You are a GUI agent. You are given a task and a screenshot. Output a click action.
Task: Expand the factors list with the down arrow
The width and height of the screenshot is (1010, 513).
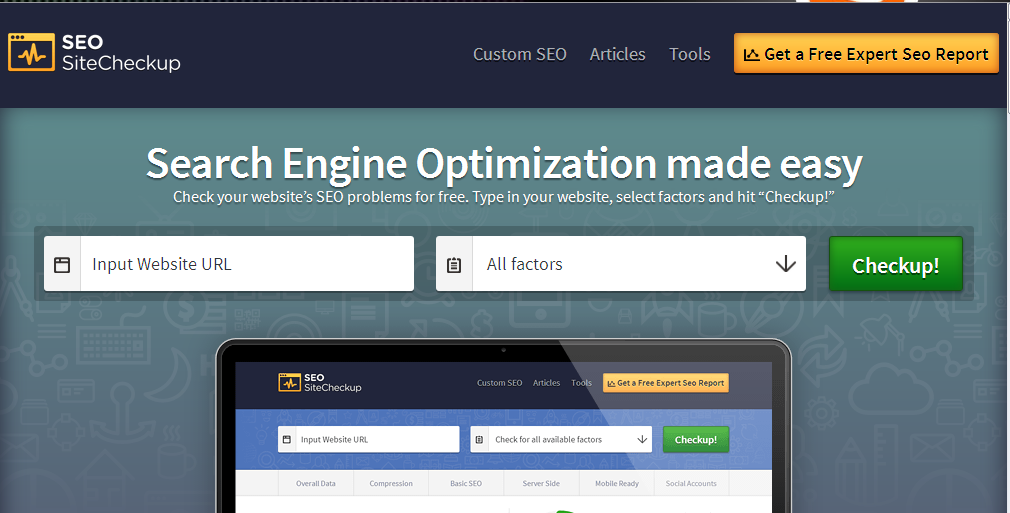point(785,264)
